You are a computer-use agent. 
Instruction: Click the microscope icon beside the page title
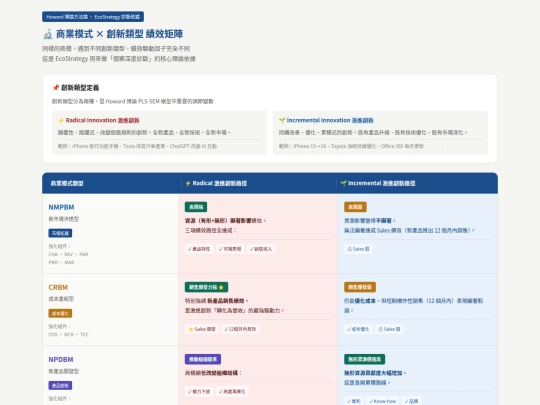click(x=48, y=34)
